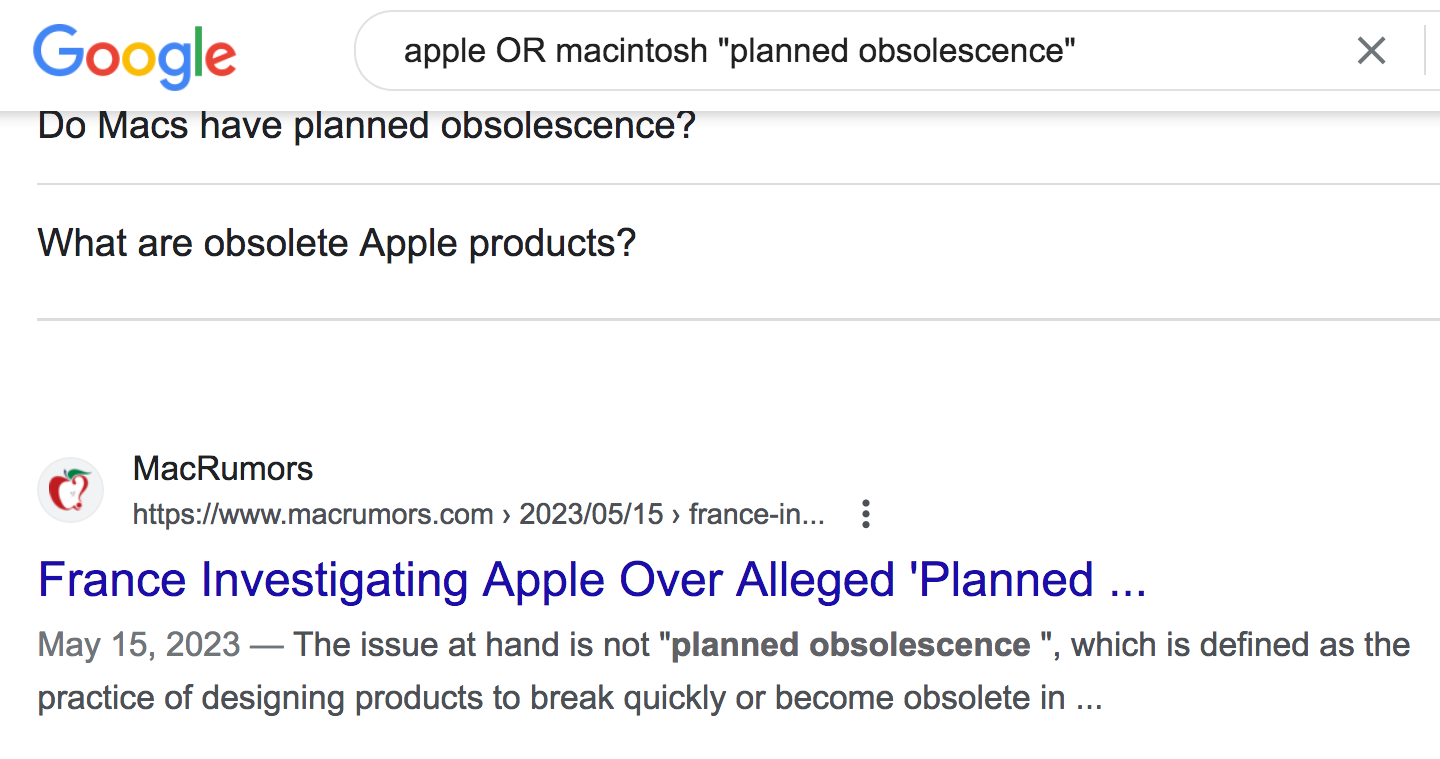Clear the search query with X
The image size is (1440, 759).
[1371, 50]
